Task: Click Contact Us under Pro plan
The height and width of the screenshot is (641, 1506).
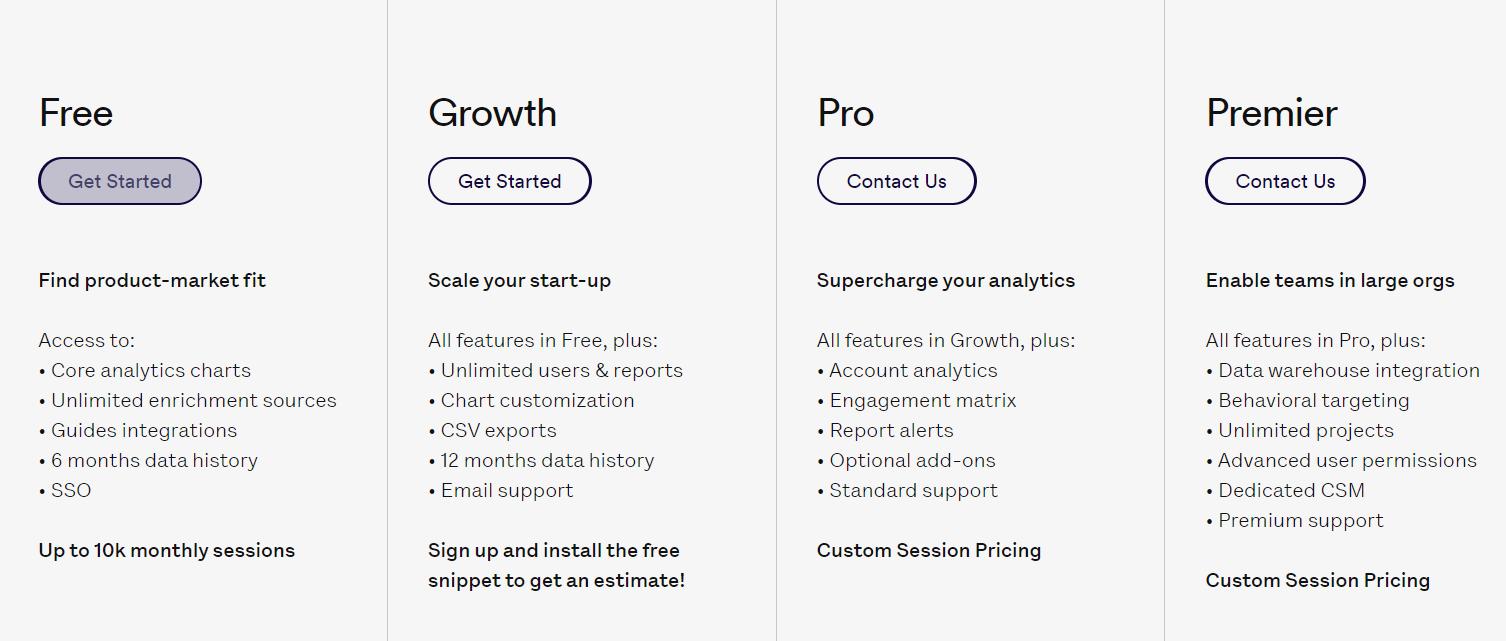Action: coord(897,181)
